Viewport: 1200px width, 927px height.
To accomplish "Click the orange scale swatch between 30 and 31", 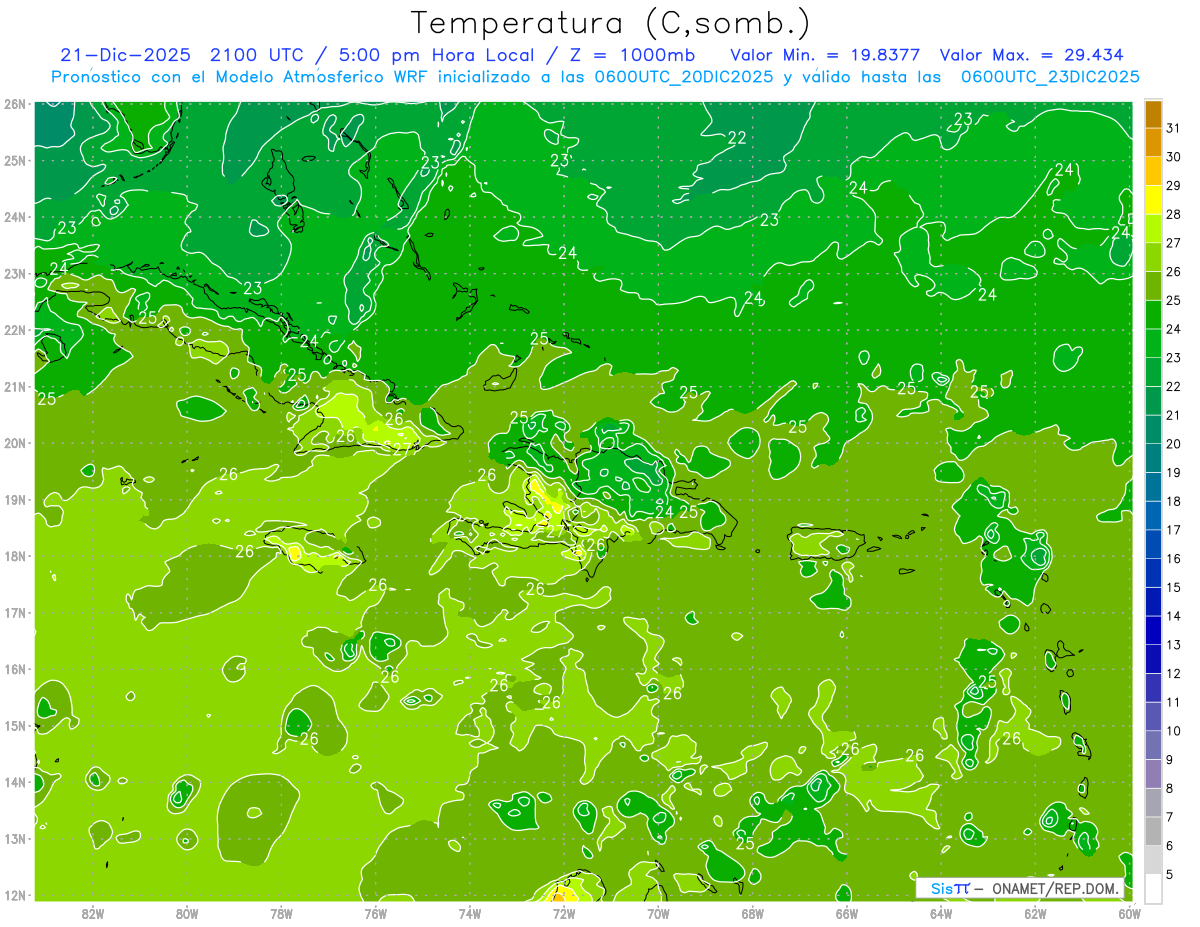I will (1153, 142).
